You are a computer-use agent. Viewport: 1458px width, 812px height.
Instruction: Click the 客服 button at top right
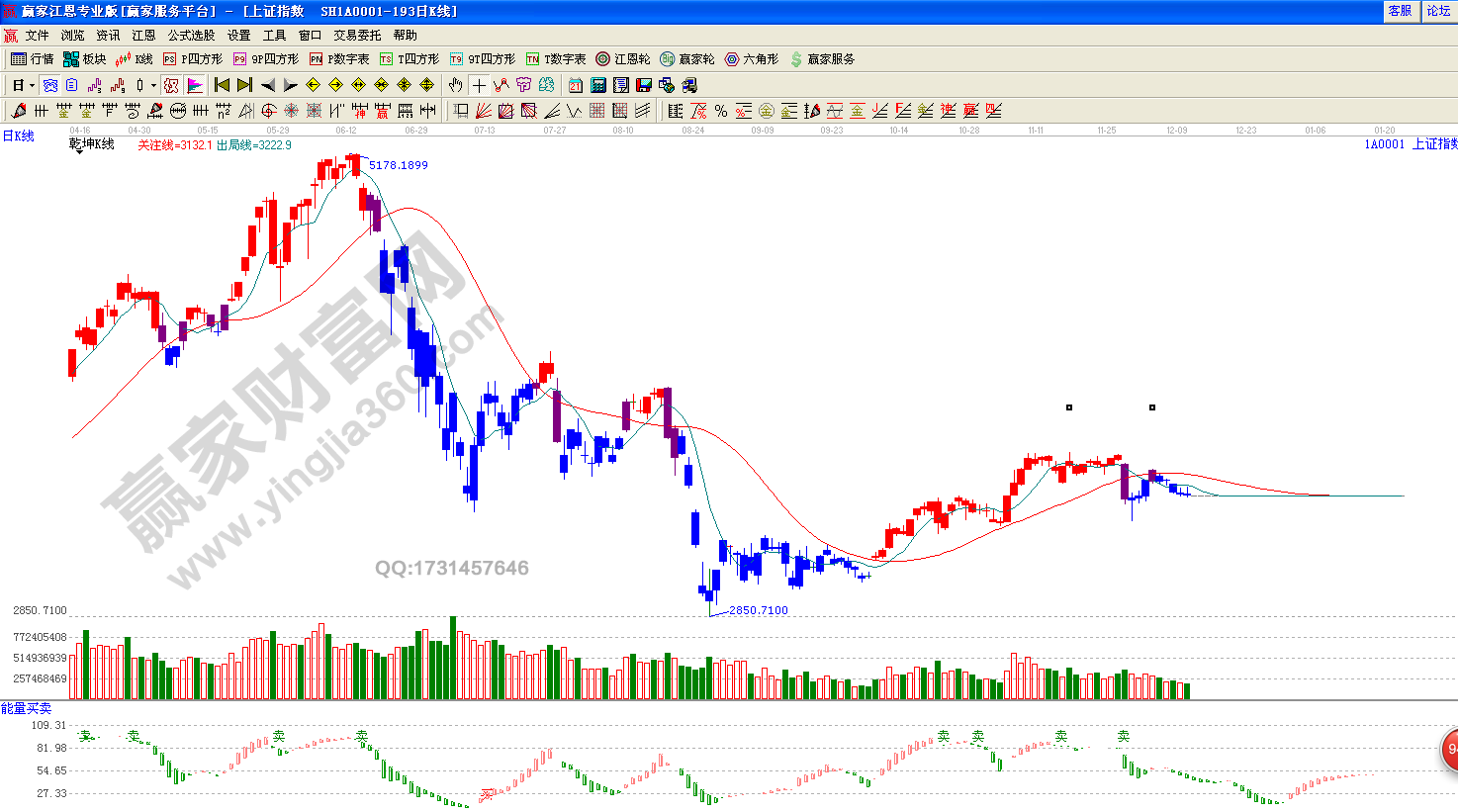[1400, 11]
